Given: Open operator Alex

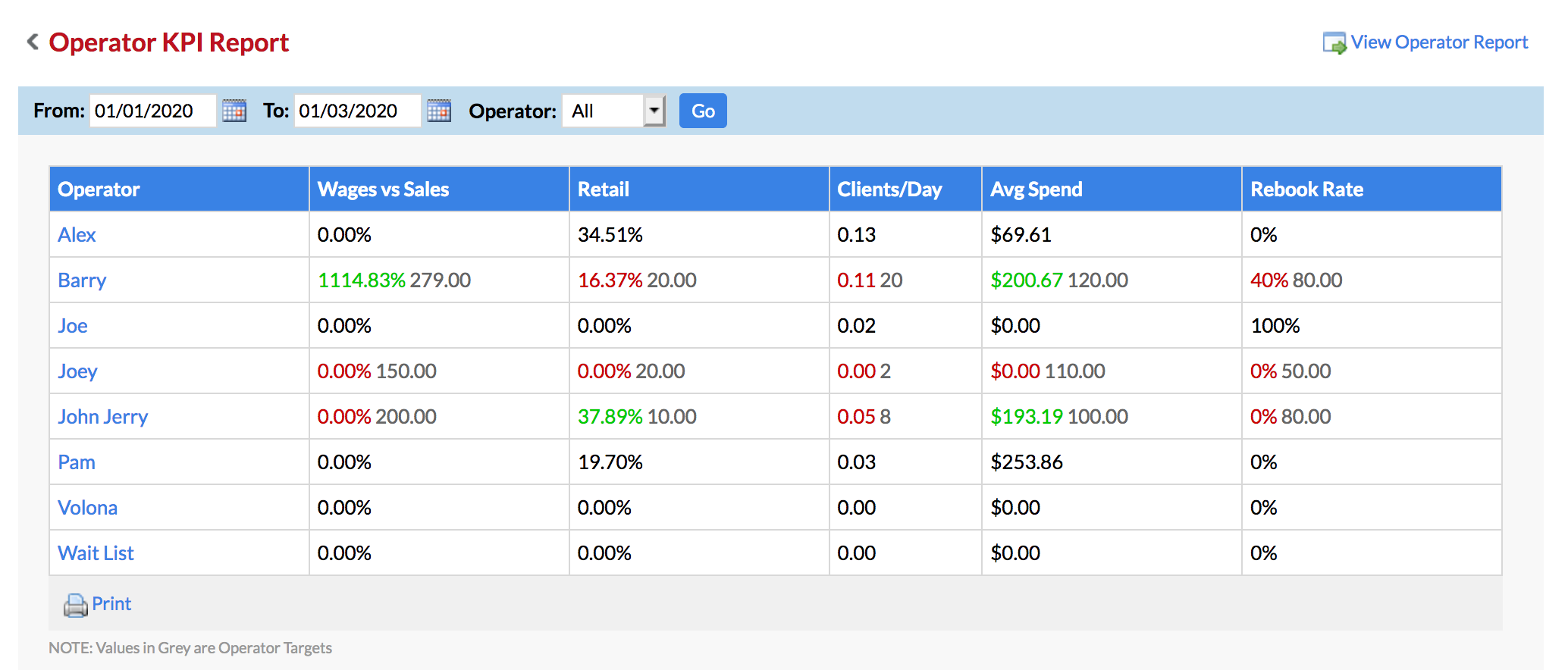Looking at the screenshot, I should tap(77, 235).
